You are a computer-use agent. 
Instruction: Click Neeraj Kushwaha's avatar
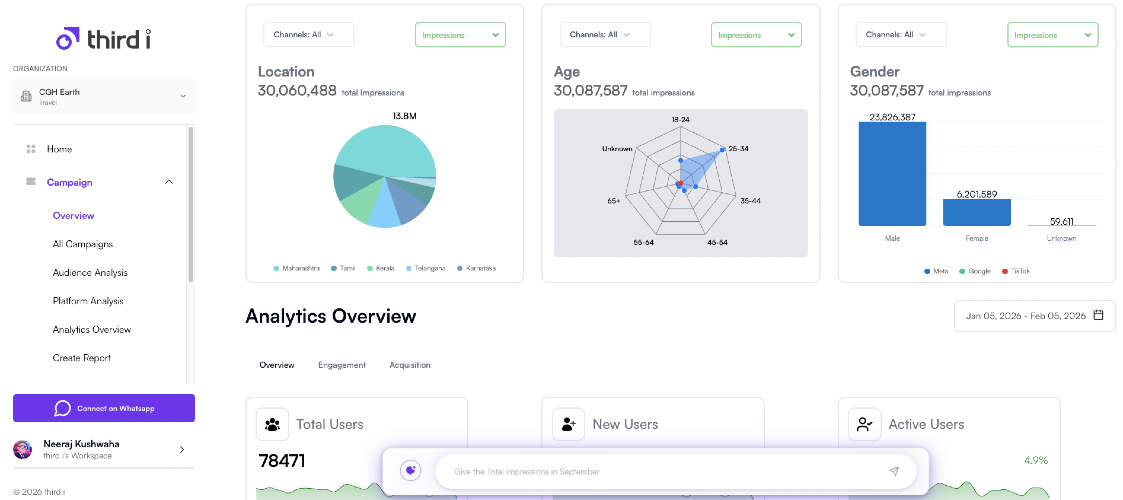click(x=23, y=449)
